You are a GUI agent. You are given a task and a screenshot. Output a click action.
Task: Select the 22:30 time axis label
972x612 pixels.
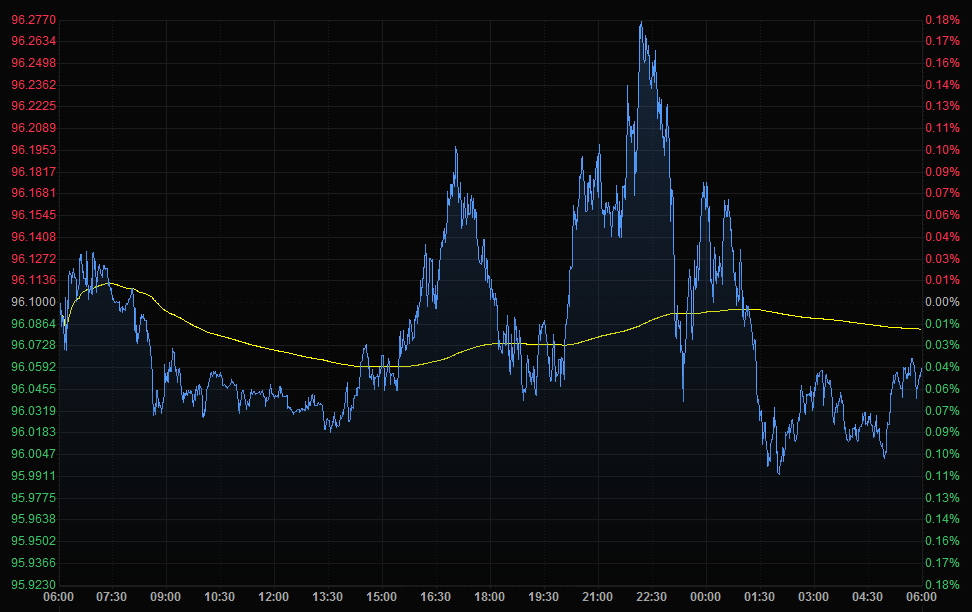tap(651, 597)
